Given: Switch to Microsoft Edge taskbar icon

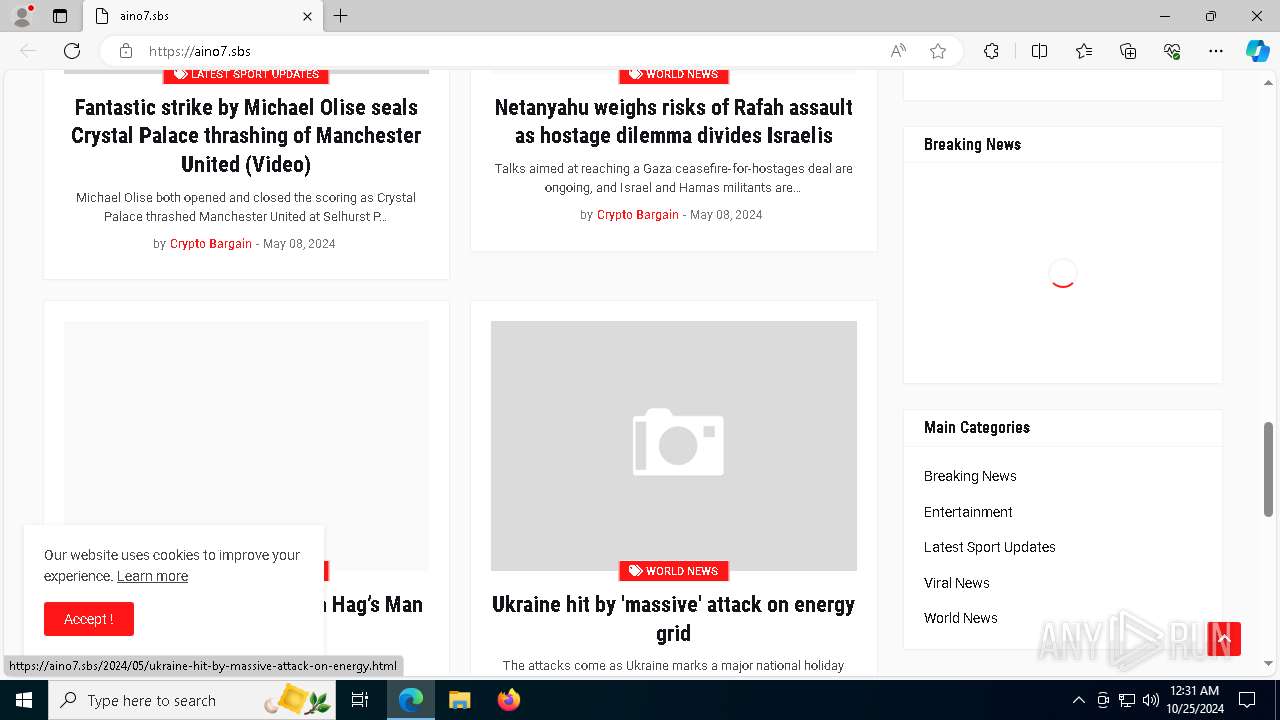Looking at the screenshot, I should pos(411,700).
